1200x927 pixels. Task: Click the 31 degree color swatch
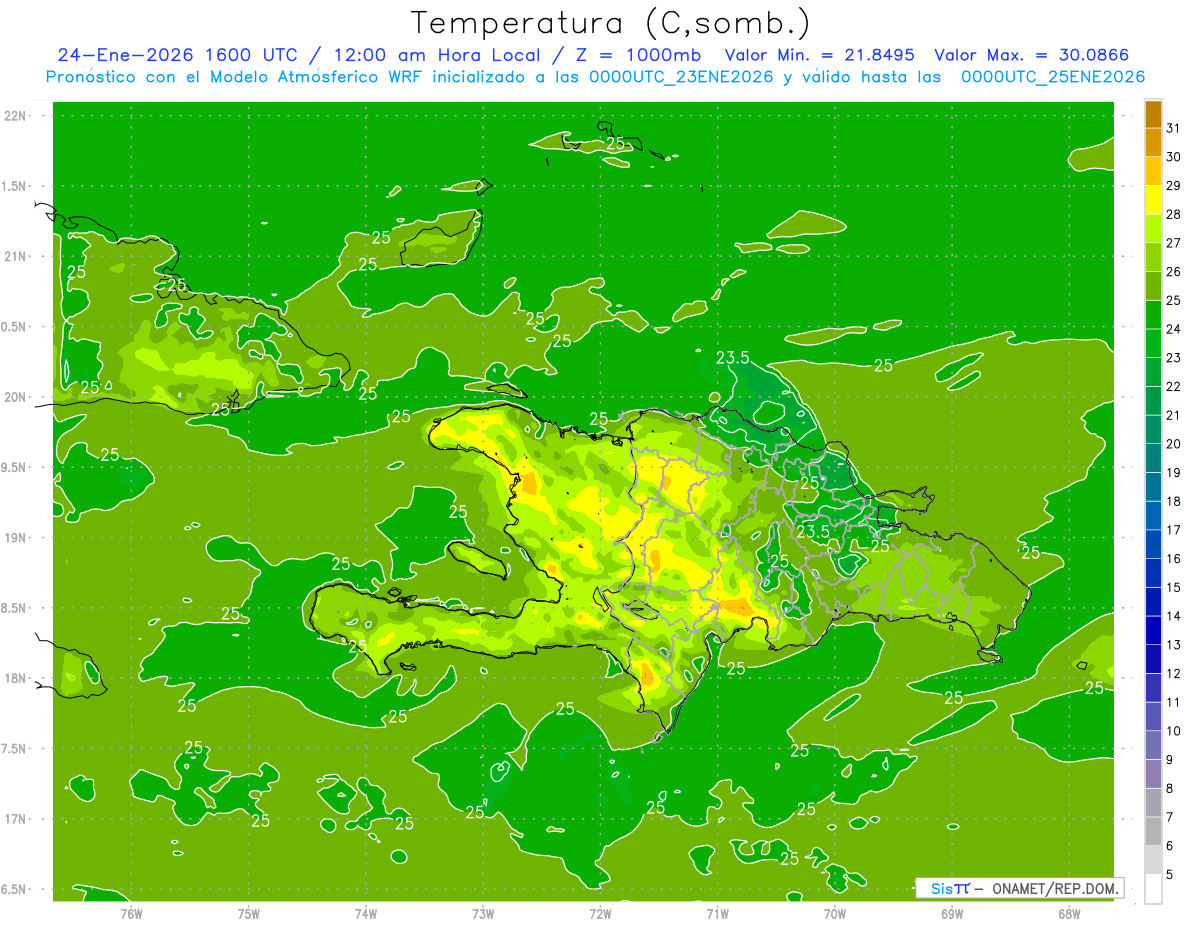click(1153, 113)
